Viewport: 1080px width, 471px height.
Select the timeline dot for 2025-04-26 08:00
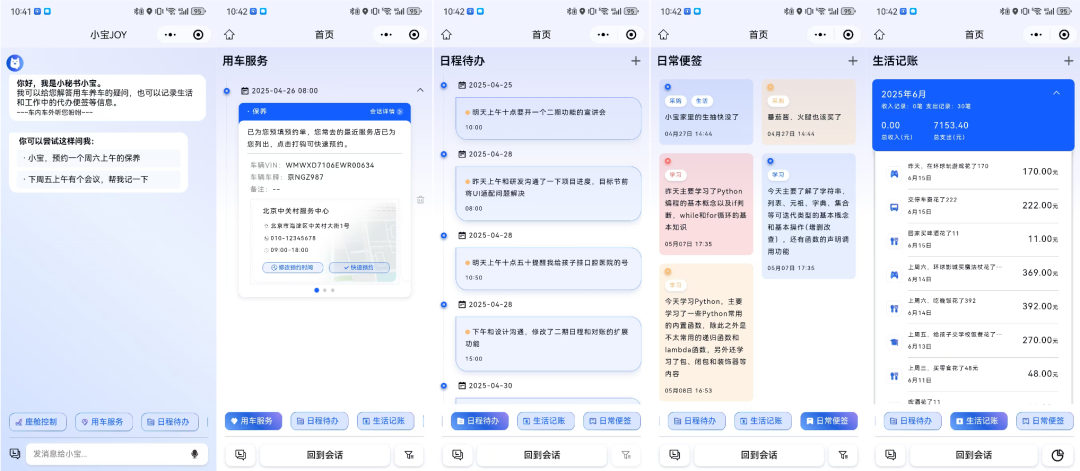(227, 90)
